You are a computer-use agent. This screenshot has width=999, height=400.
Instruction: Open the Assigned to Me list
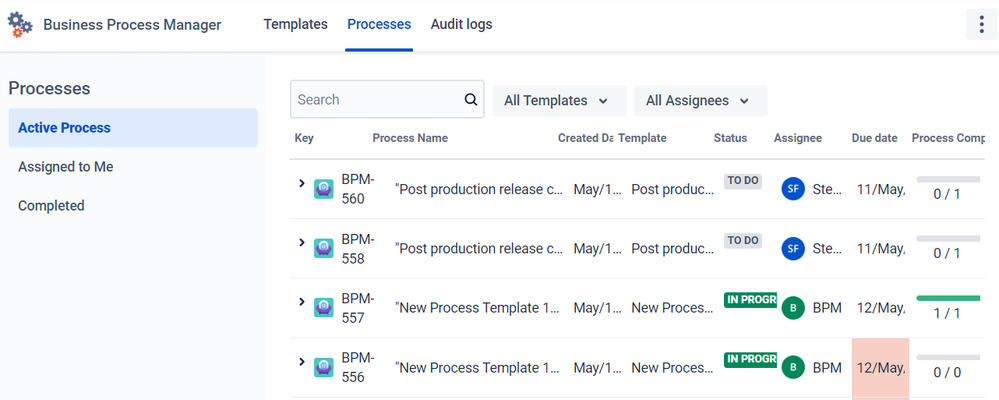pyautogui.click(x=65, y=167)
